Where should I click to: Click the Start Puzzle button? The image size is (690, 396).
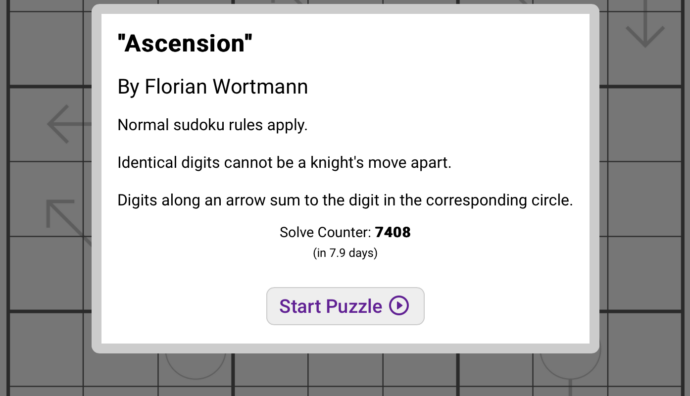pos(345,306)
